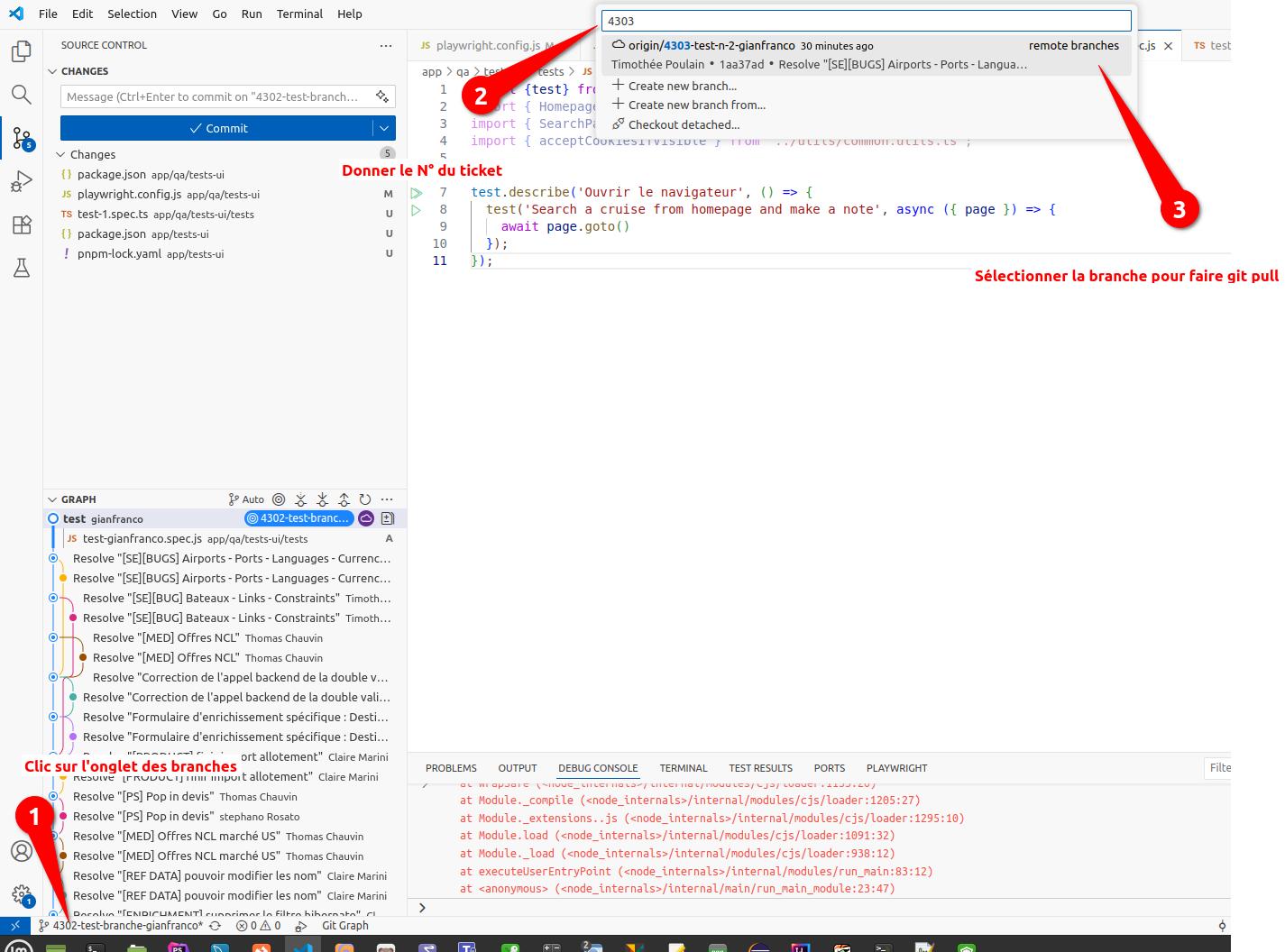Screen dimensions: 1285x952
Task: Open the Testing flask icon view
Action: [22, 268]
